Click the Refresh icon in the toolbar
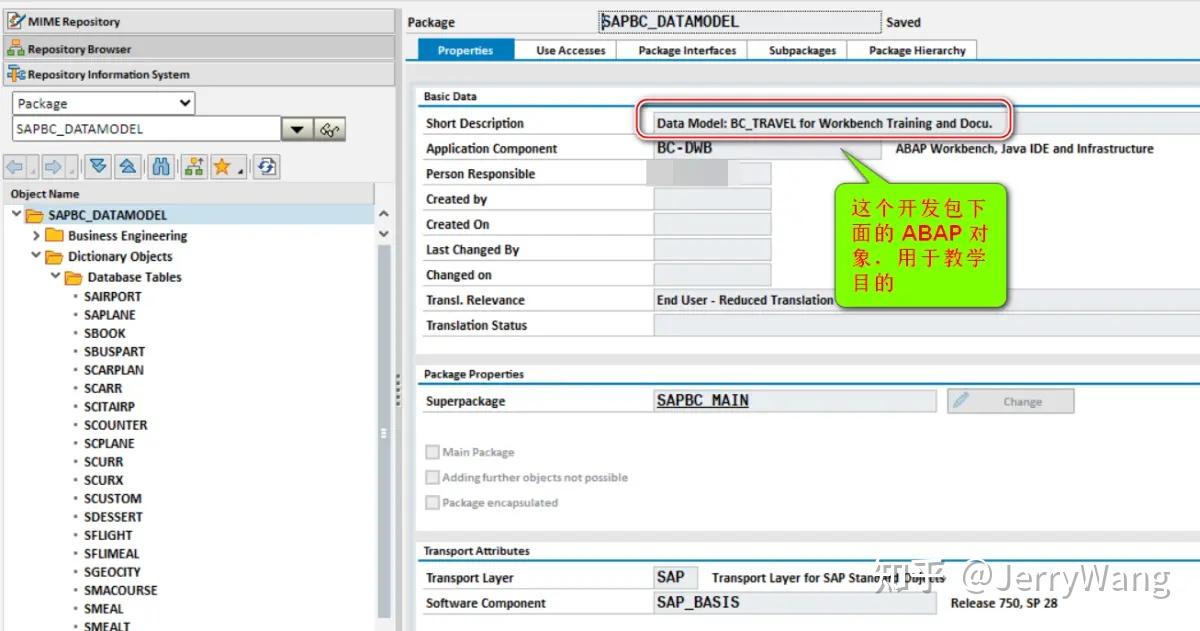This screenshot has width=1200, height=631. click(x=266, y=166)
